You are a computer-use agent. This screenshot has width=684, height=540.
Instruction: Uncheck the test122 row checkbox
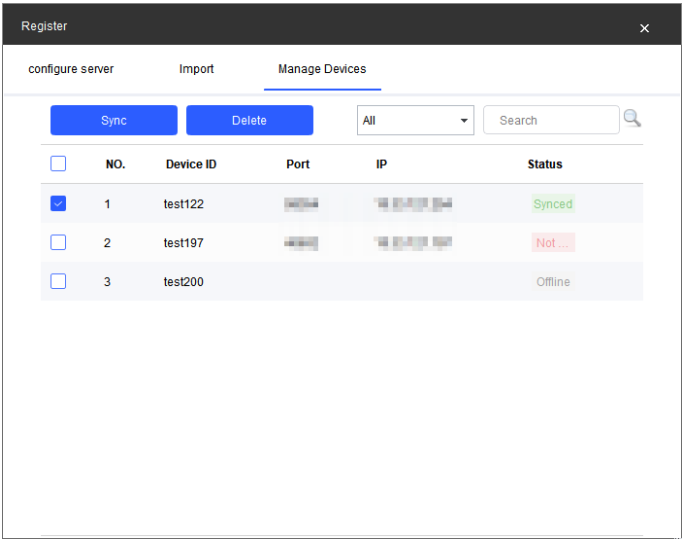[58, 203]
